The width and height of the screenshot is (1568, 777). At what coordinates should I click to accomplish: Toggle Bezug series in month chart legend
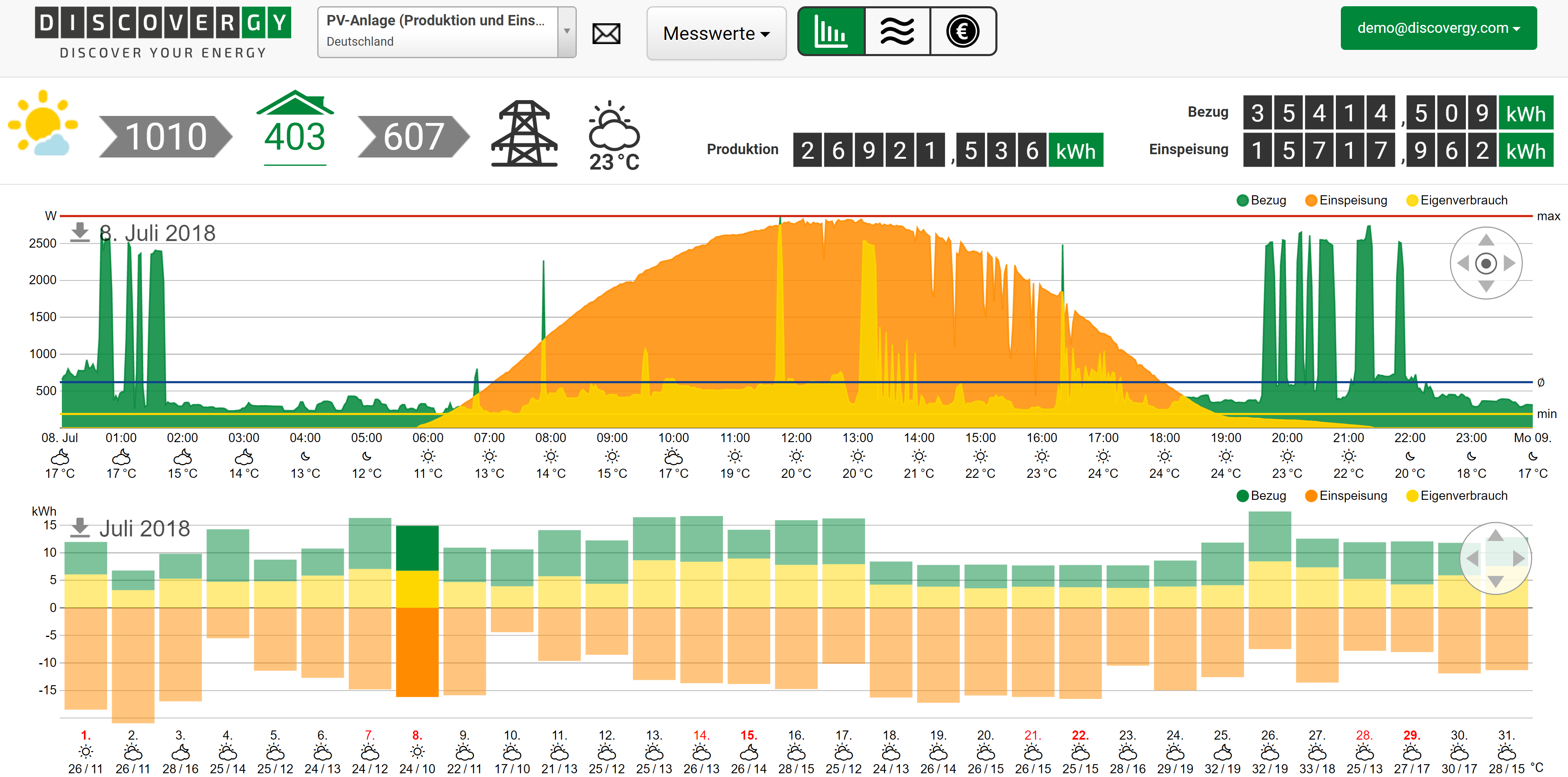(x=1262, y=496)
